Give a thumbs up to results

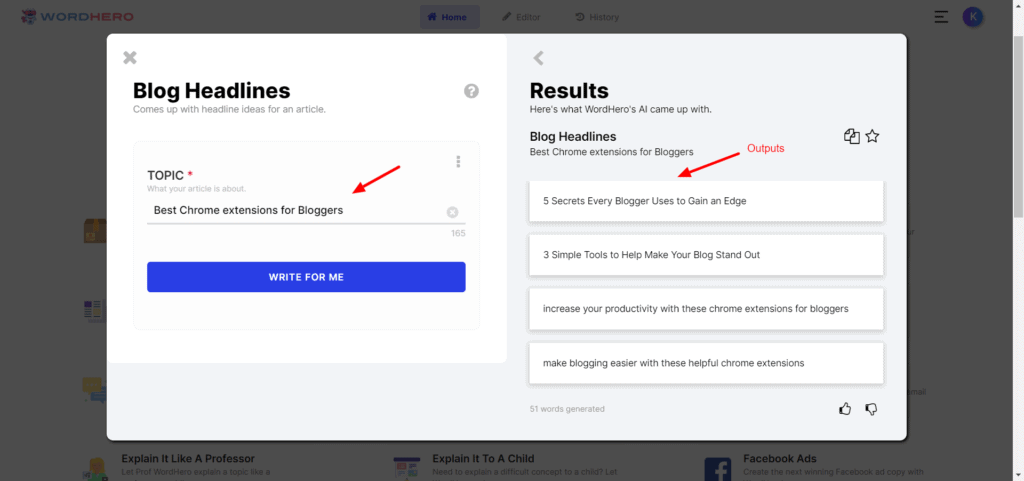(845, 409)
